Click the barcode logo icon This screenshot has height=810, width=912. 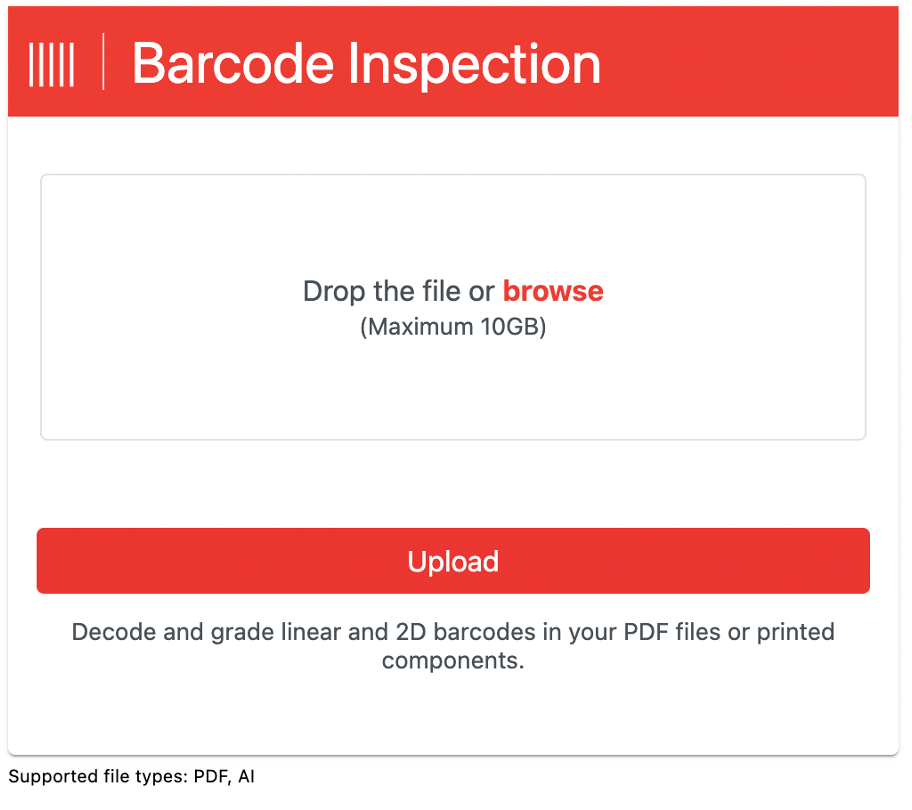(52, 63)
